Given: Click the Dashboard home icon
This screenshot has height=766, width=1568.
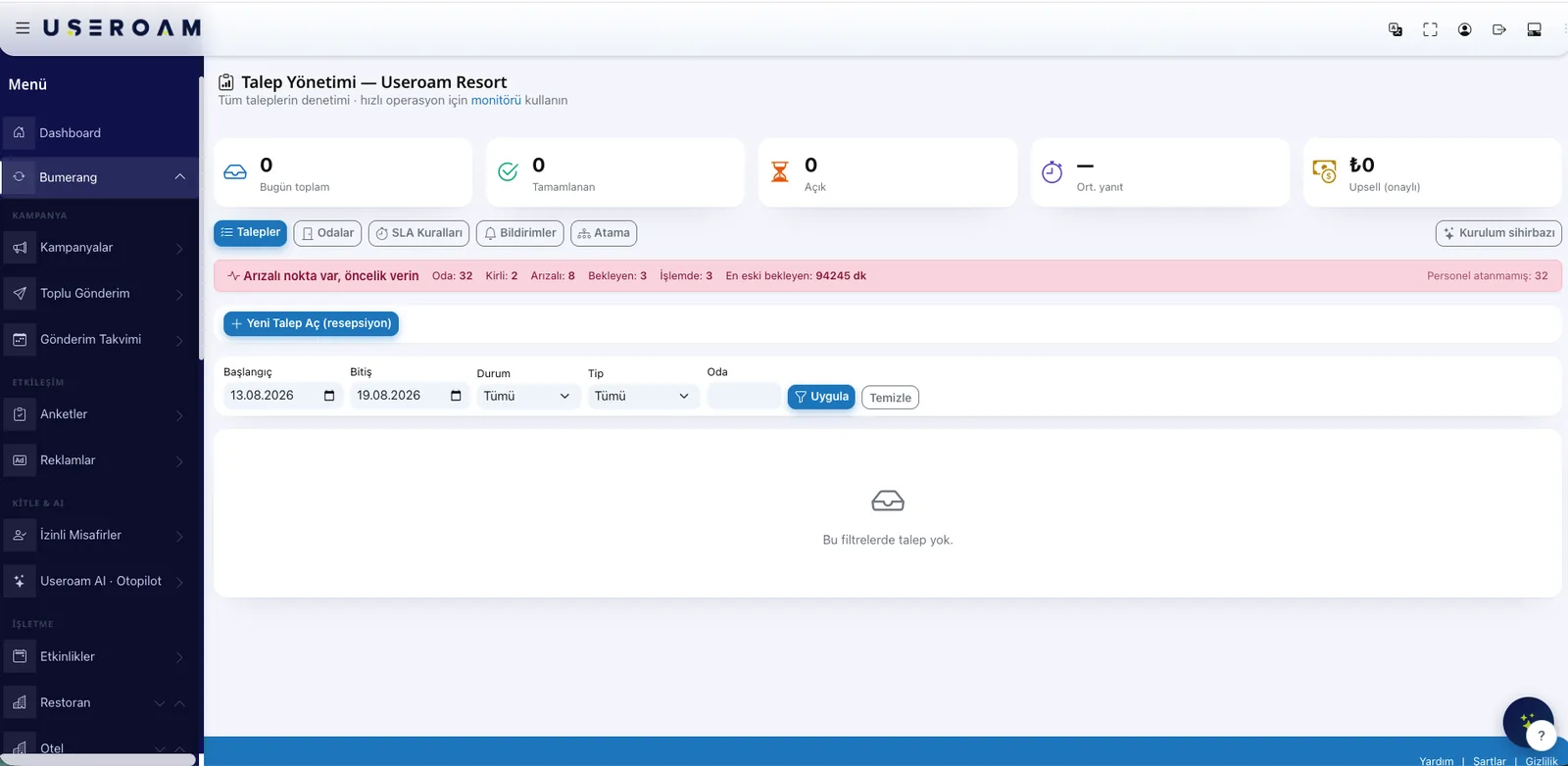Looking at the screenshot, I should coord(20,132).
